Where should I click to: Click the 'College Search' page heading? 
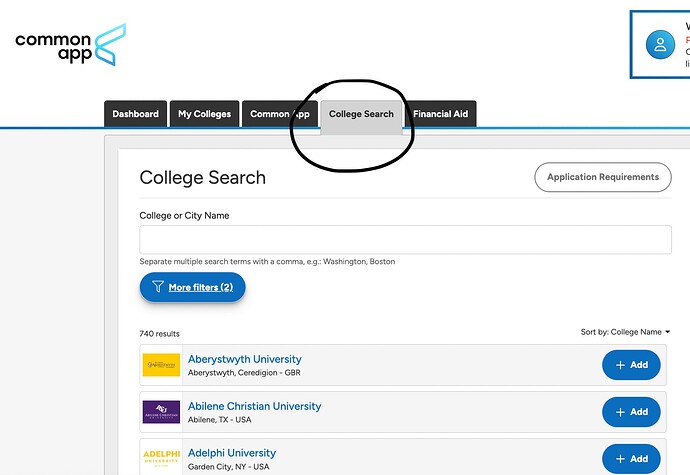pos(203,178)
